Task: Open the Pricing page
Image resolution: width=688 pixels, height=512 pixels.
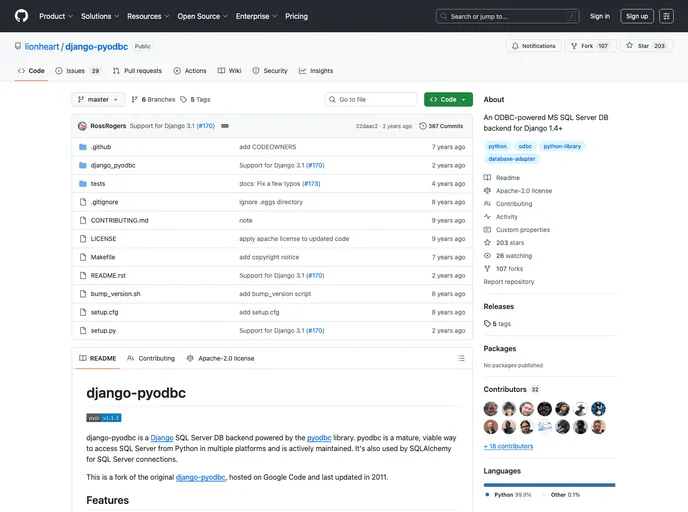Action: coord(296,16)
